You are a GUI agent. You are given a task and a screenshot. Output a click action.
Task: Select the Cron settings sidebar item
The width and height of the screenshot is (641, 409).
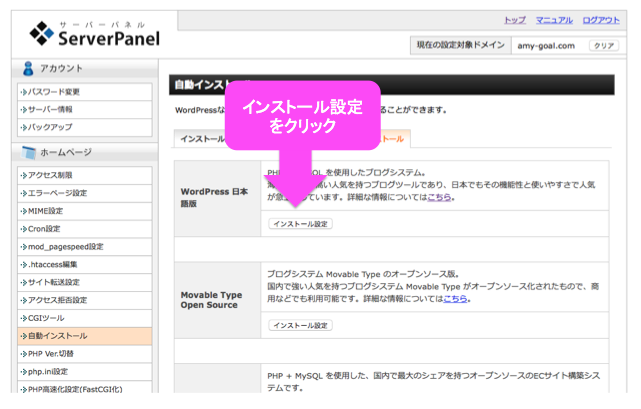pyautogui.click(x=85, y=229)
